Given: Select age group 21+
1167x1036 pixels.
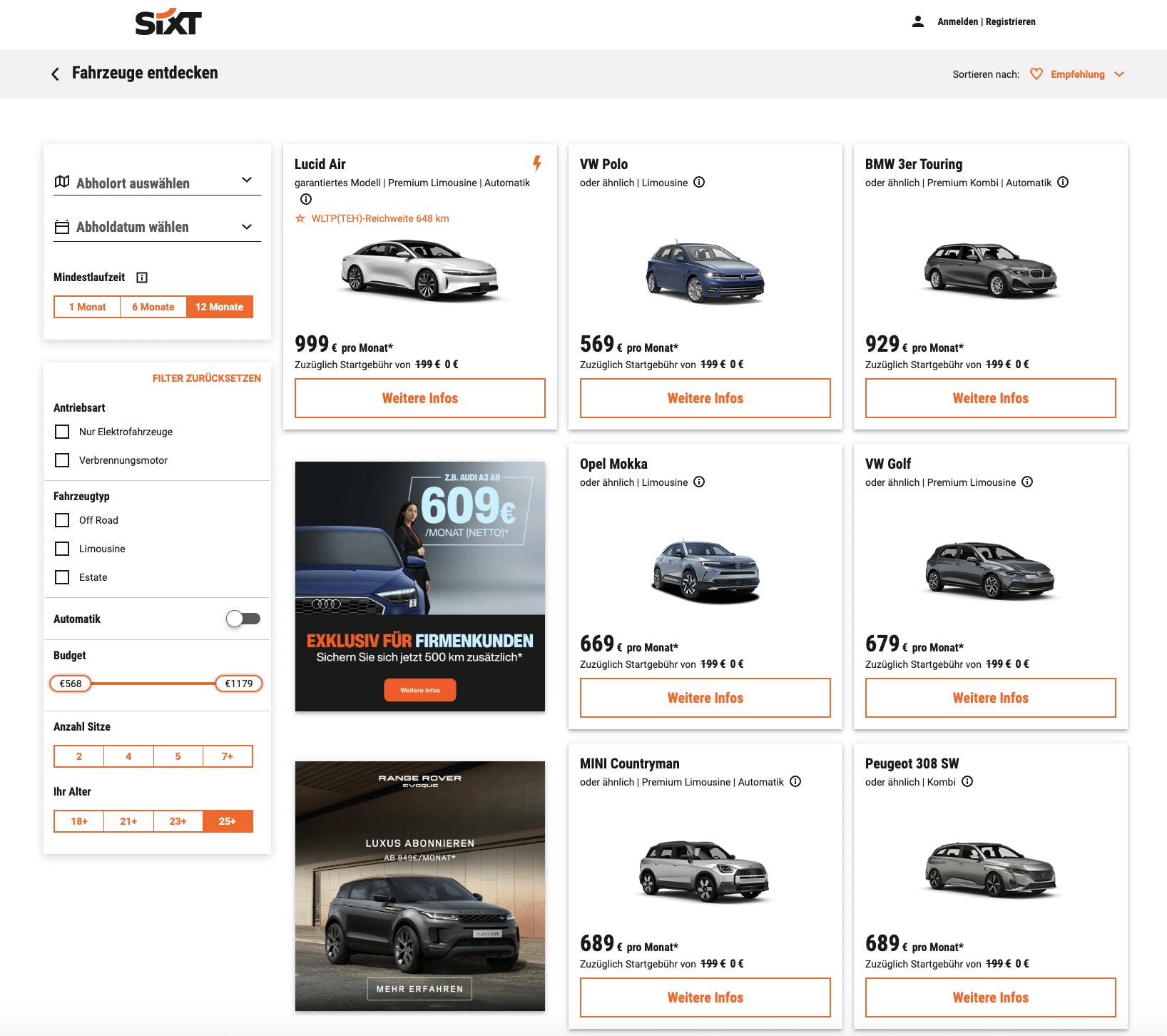Looking at the screenshot, I should (128, 821).
